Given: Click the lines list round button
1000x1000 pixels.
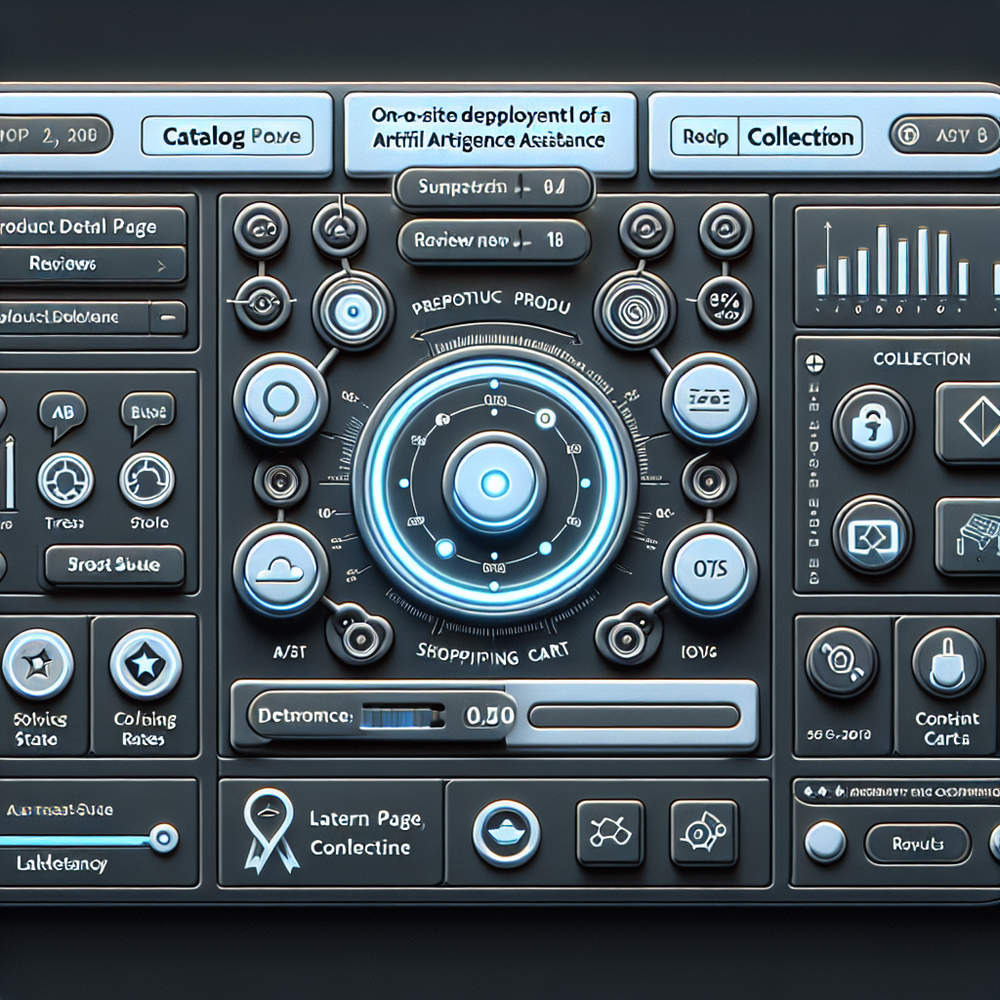Looking at the screenshot, I should click(x=709, y=399).
